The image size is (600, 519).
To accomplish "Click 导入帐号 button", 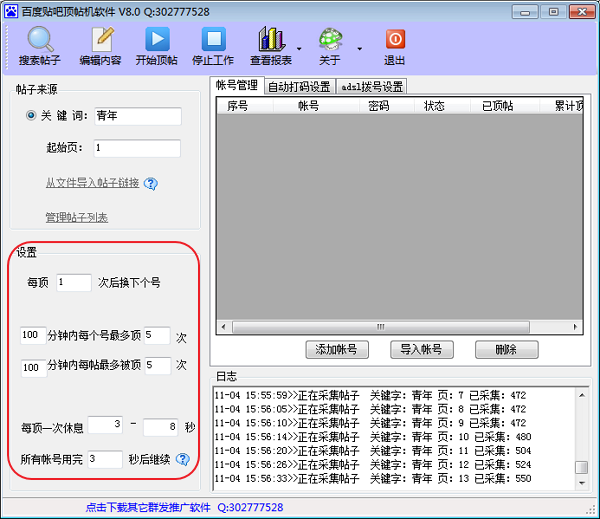I will [x=422, y=349].
